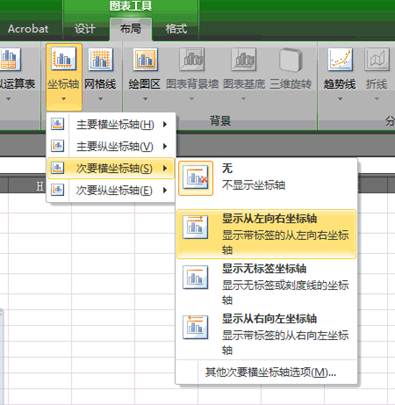This screenshot has height=405, width=395.
Task: Click the 坐标轴 (Axes) ribbon icon
Action: point(63,60)
